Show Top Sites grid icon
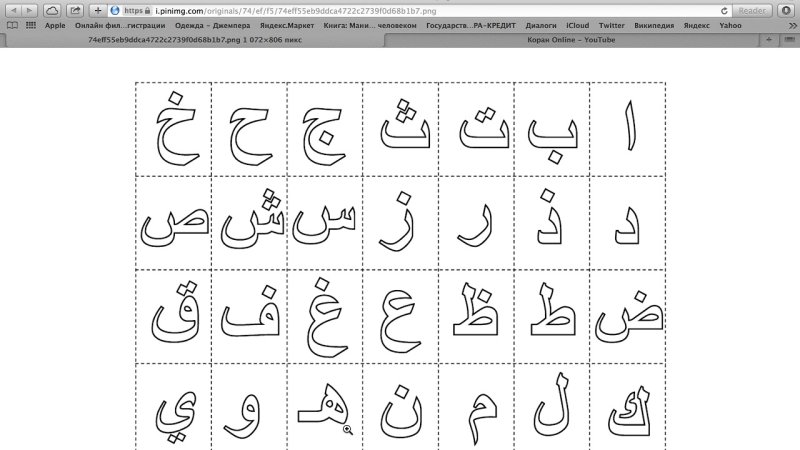The width and height of the screenshot is (800, 450). point(30,25)
